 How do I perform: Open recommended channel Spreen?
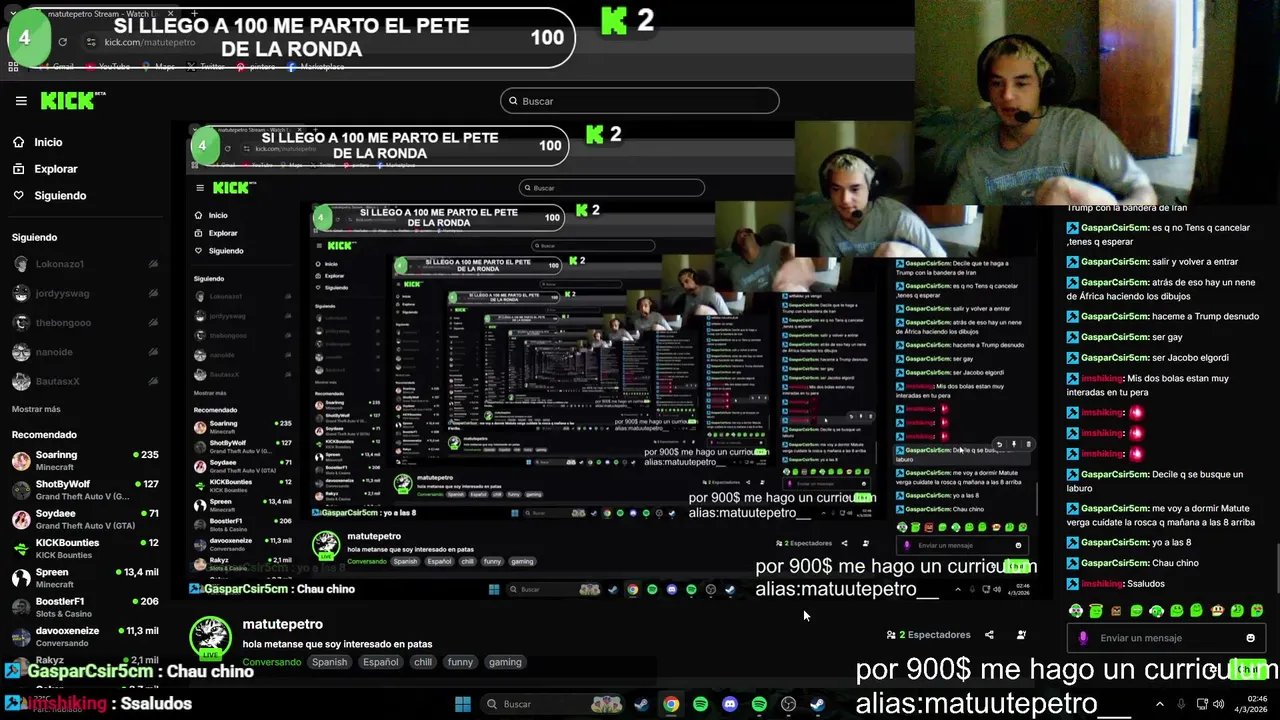(x=86, y=578)
